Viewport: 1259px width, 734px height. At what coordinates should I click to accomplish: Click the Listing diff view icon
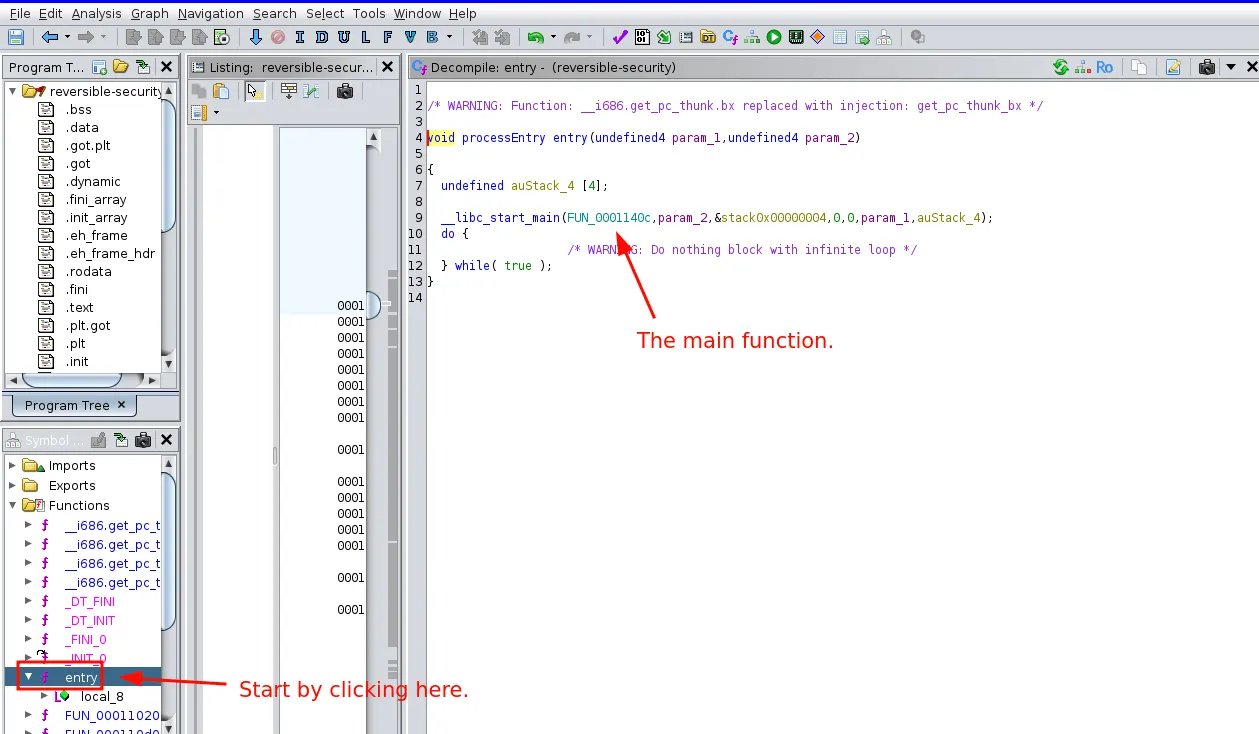click(311, 91)
